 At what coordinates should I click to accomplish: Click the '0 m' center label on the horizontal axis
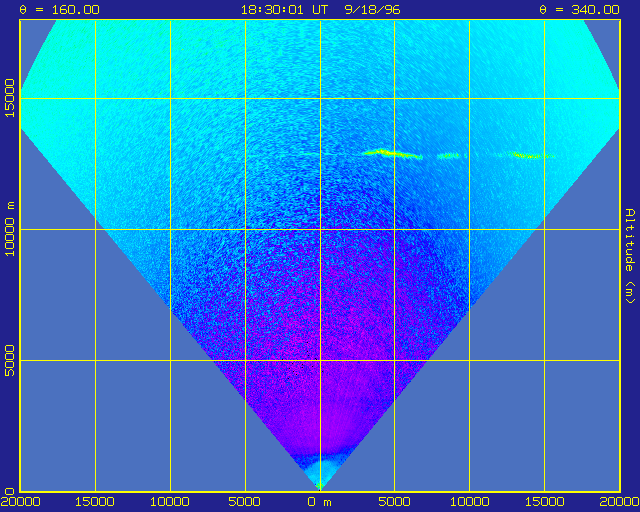click(x=320, y=502)
